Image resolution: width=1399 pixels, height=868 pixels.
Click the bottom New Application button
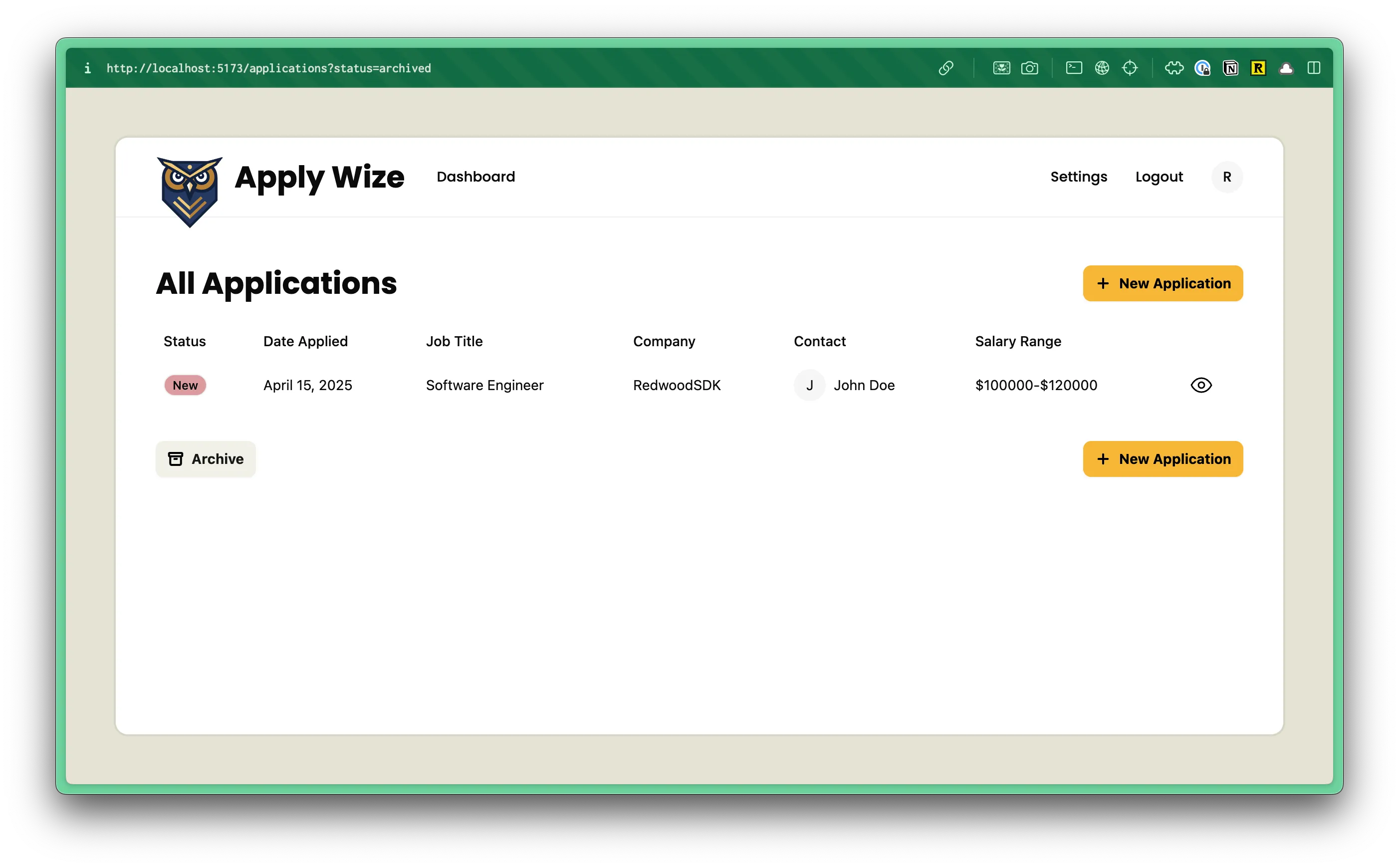[x=1163, y=458]
